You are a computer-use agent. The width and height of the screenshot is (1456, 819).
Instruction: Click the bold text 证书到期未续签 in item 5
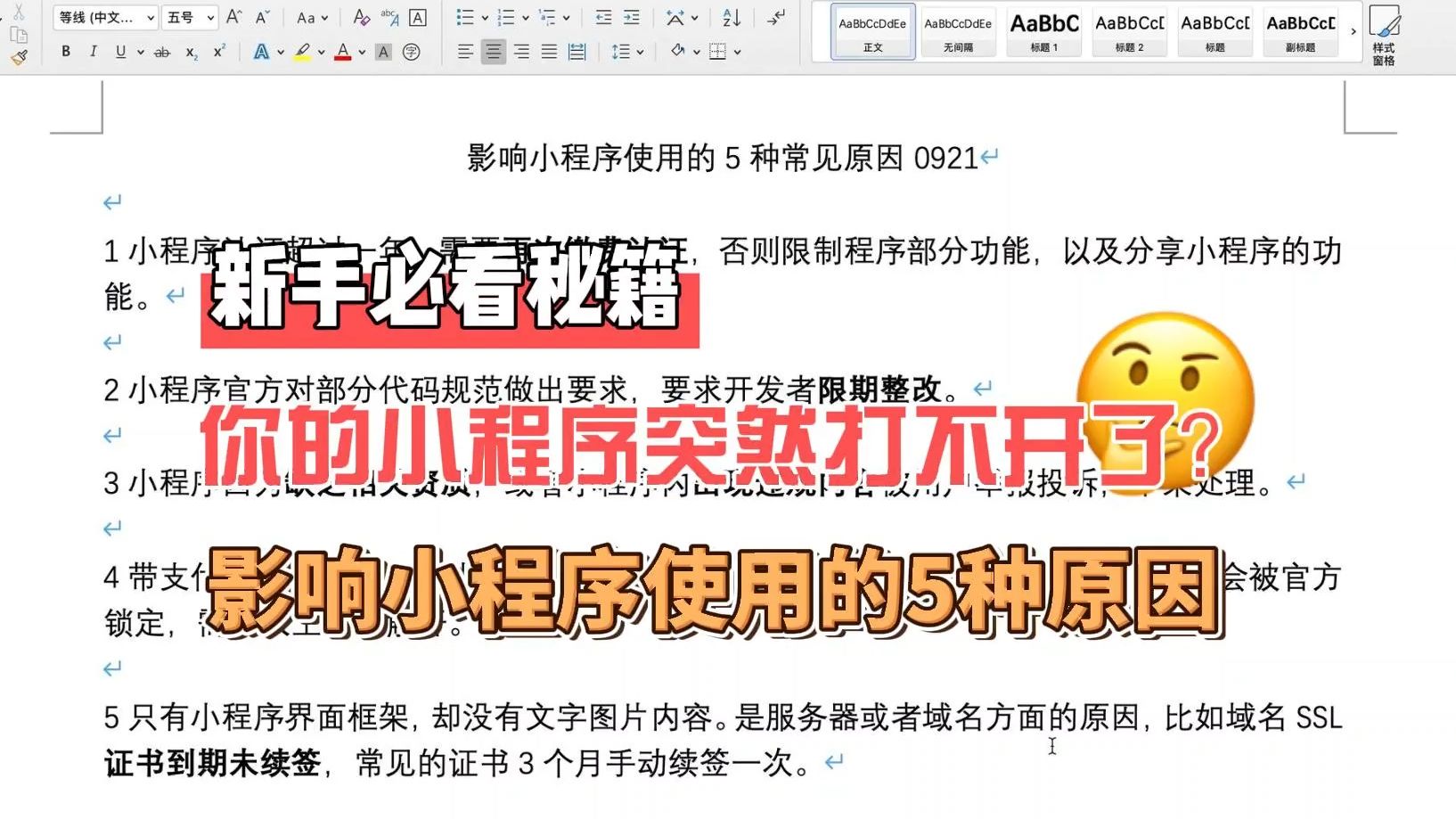click(x=213, y=763)
